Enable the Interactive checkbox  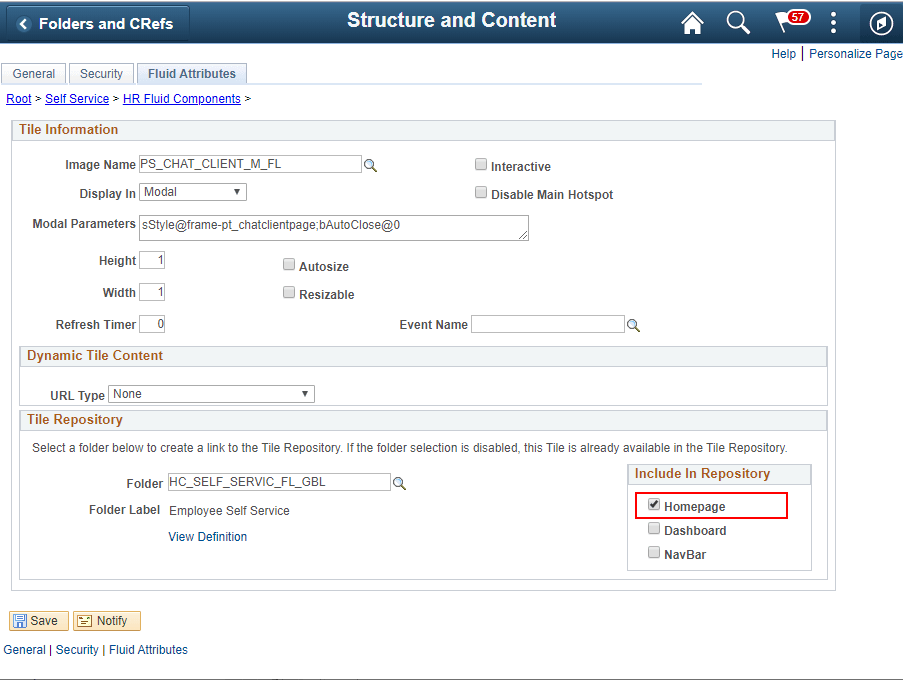click(481, 165)
